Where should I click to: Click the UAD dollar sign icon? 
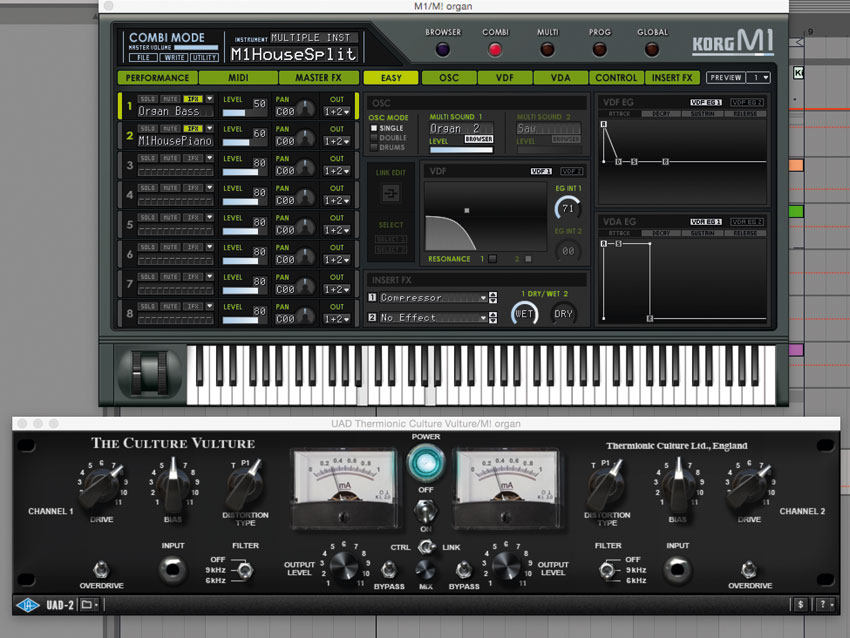(800, 604)
